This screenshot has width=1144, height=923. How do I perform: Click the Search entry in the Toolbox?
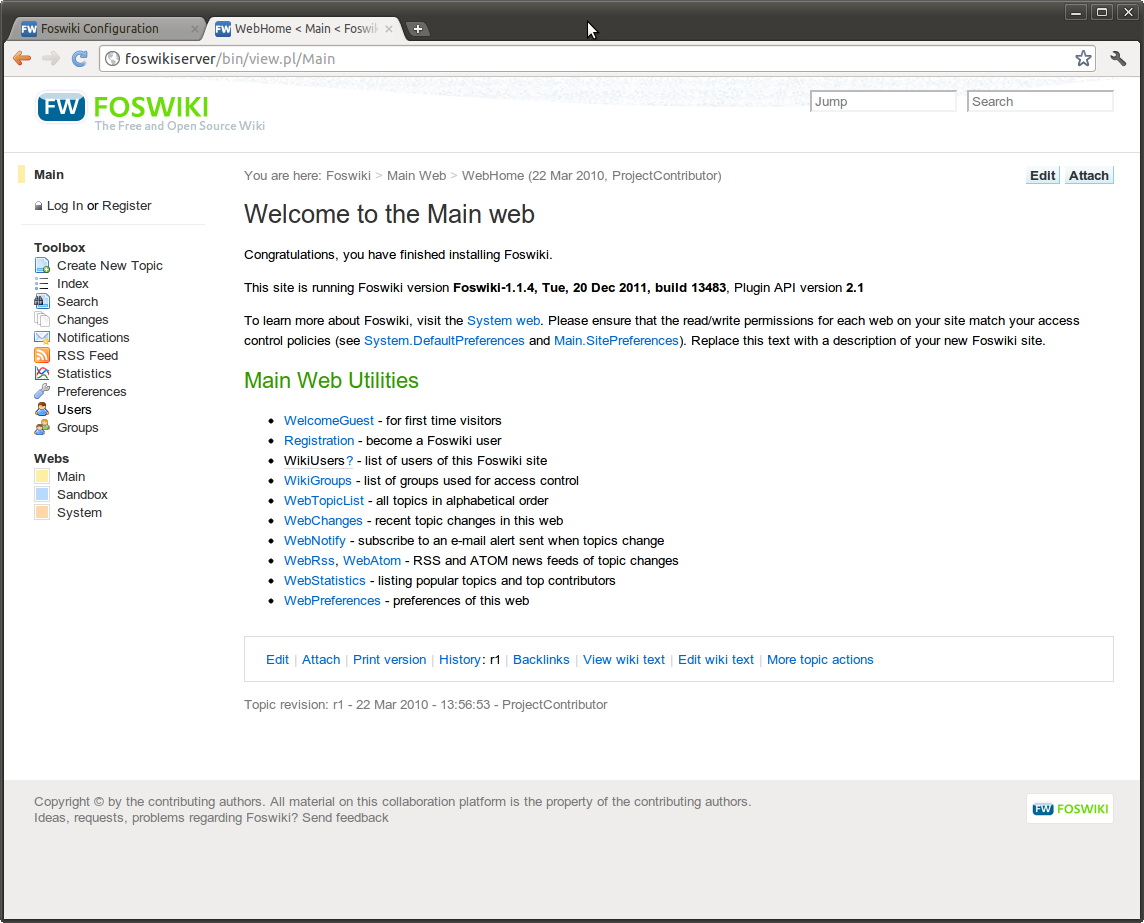[x=76, y=301]
